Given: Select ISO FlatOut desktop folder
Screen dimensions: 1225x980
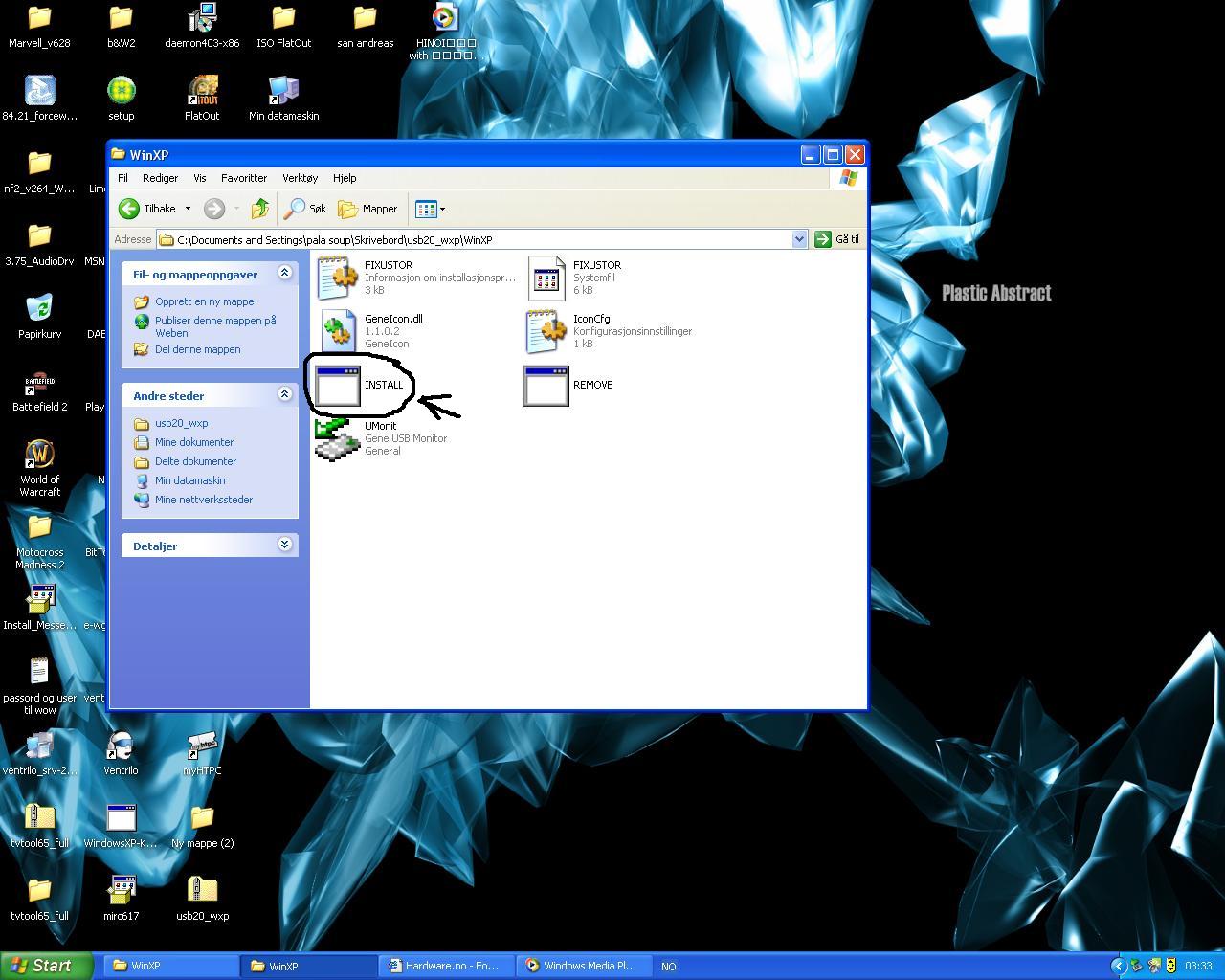Looking at the screenshot, I should pyautogui.click(x=283, y=27).
